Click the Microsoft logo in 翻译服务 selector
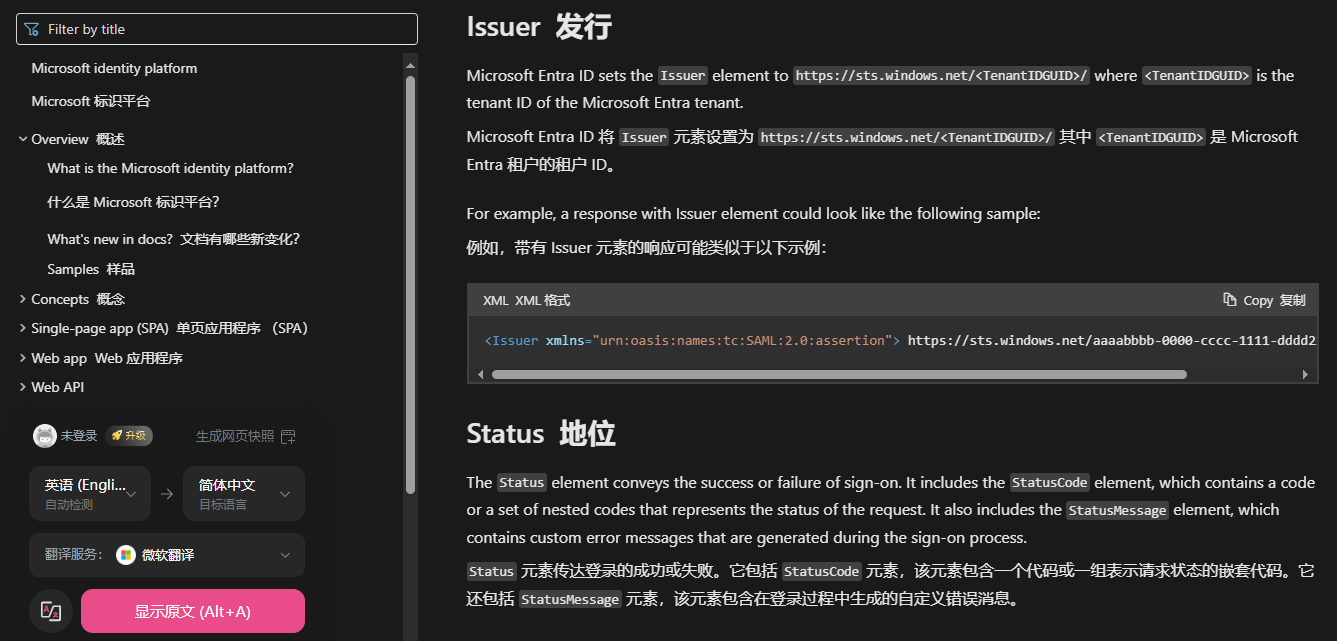 tap(125, 555)
